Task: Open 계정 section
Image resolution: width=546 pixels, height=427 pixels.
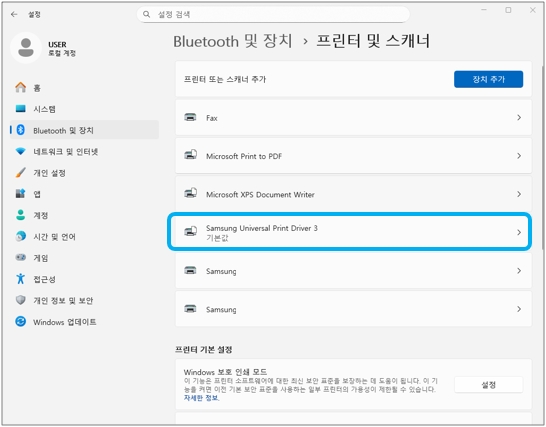Action: [84, 215]
